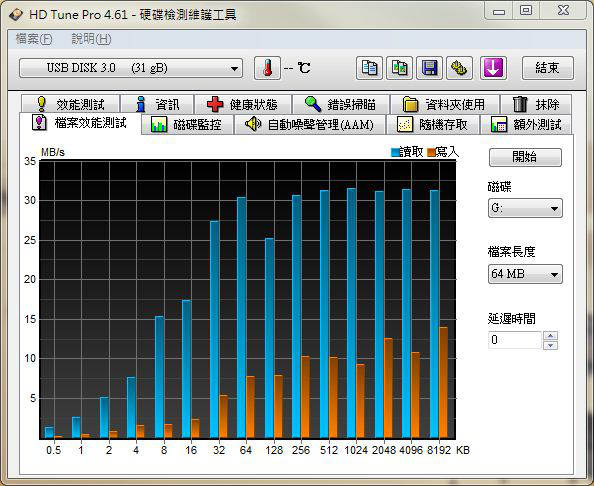Select the 自動噪聲管理(AAM) tab

310,125
